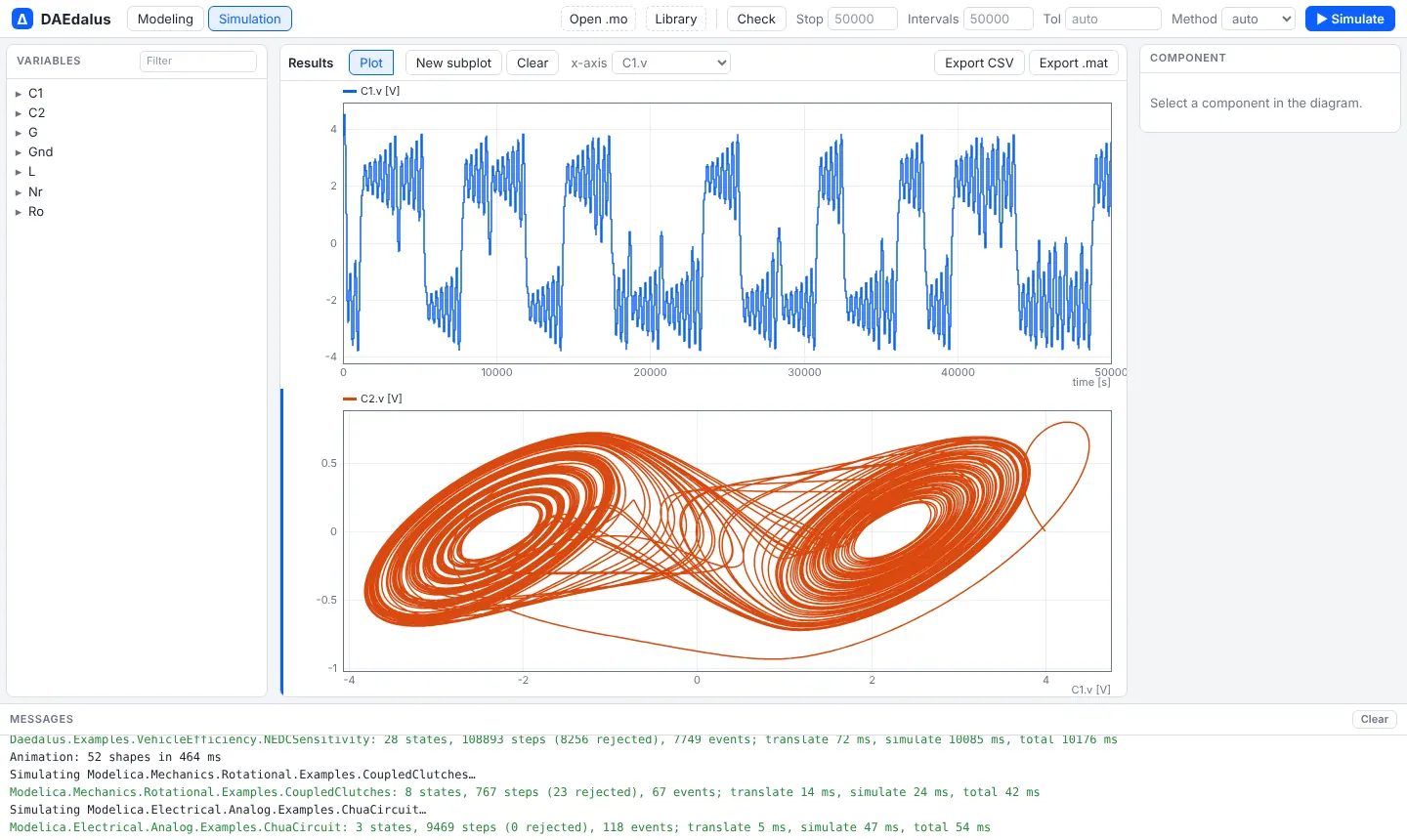The height and width of the screenshot is (840, 1407).
Task: Click the Tol input field
Action: 1113,19
